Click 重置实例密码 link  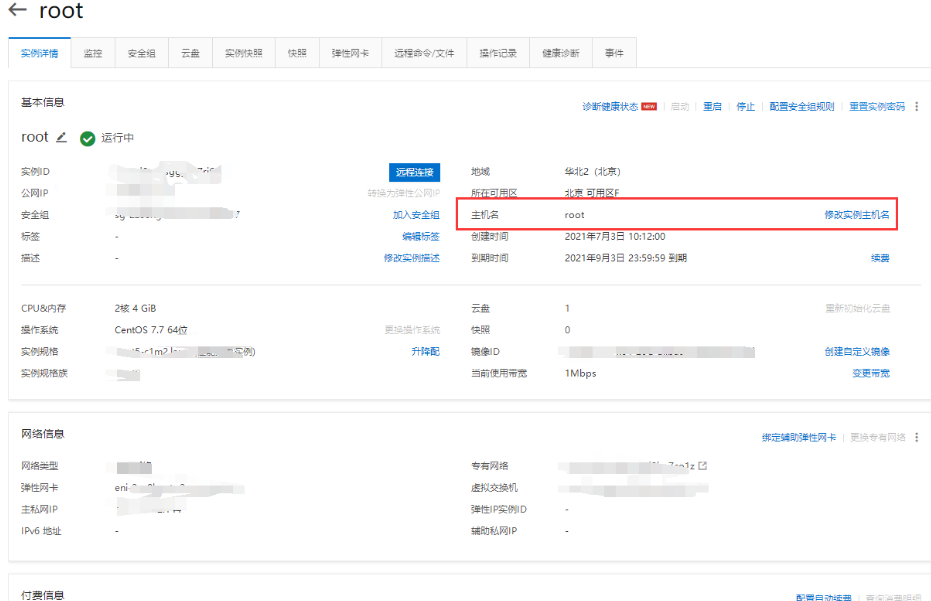coord(877,106)
